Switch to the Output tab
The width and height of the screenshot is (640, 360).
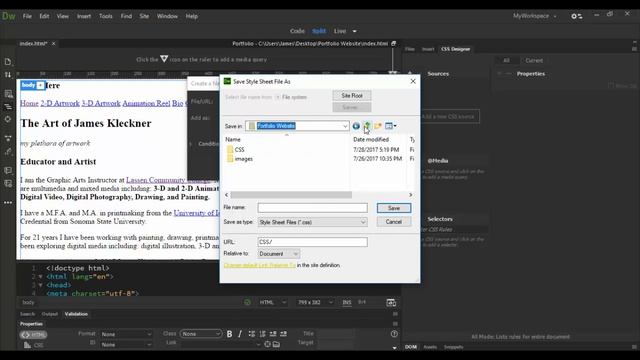(x=49, y=314)
